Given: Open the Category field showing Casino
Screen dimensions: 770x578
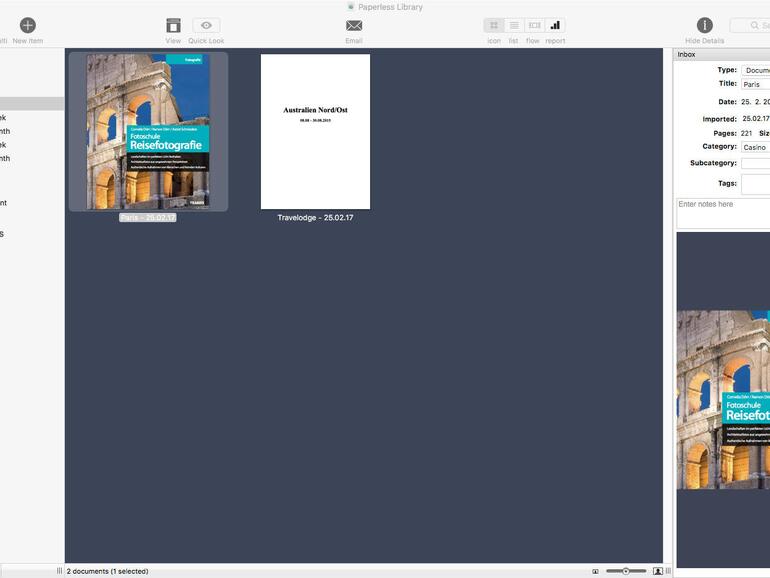Looking at the screenshot, I should (756, 147).
